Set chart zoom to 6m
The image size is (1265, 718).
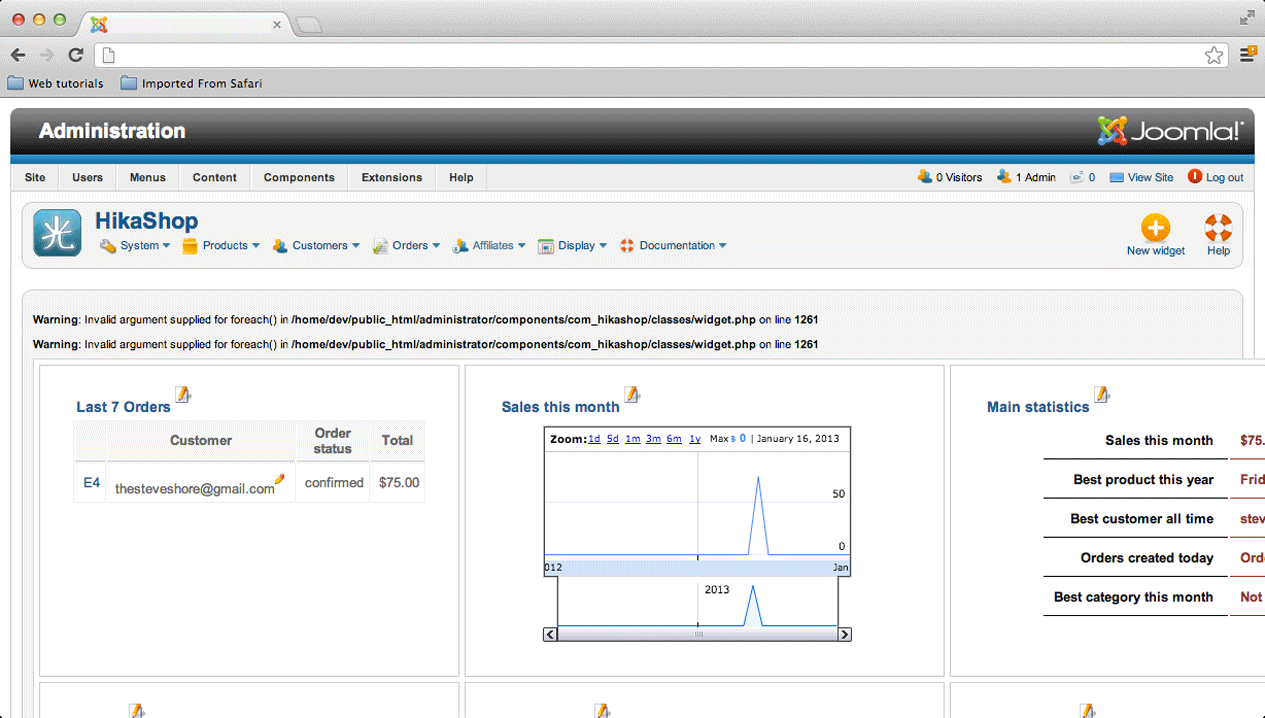tap(674, 439)
